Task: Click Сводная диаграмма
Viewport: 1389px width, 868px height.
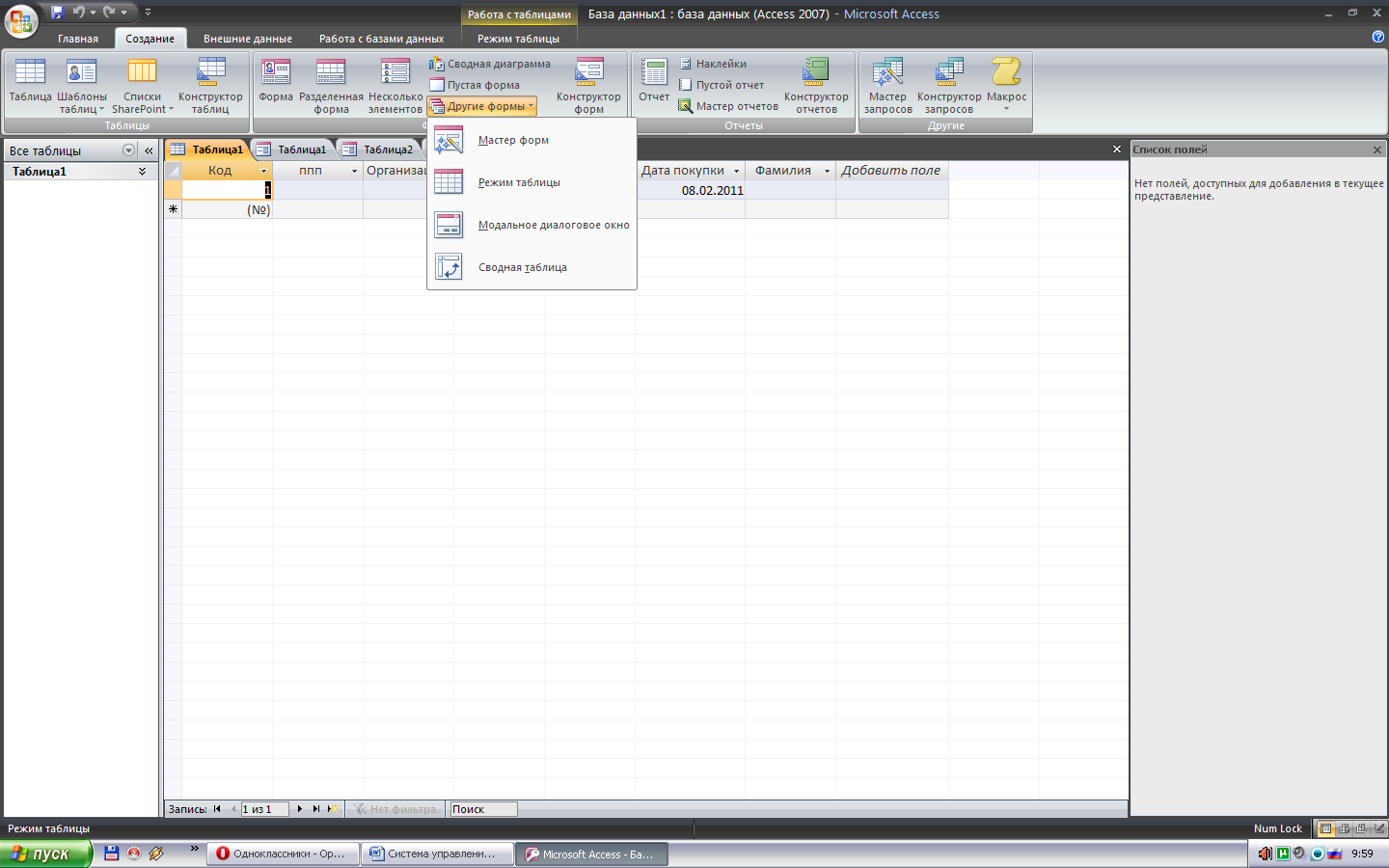Action: [490, 64]
